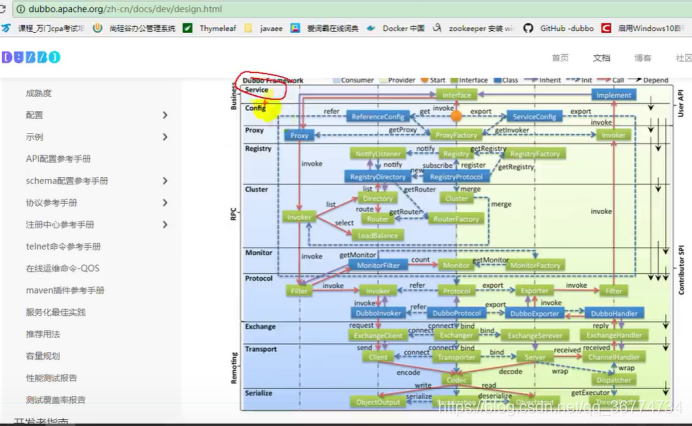Viewport: 692px width, 426px height.
Task: Open 容量规划 page
Action: click(43, 356)
